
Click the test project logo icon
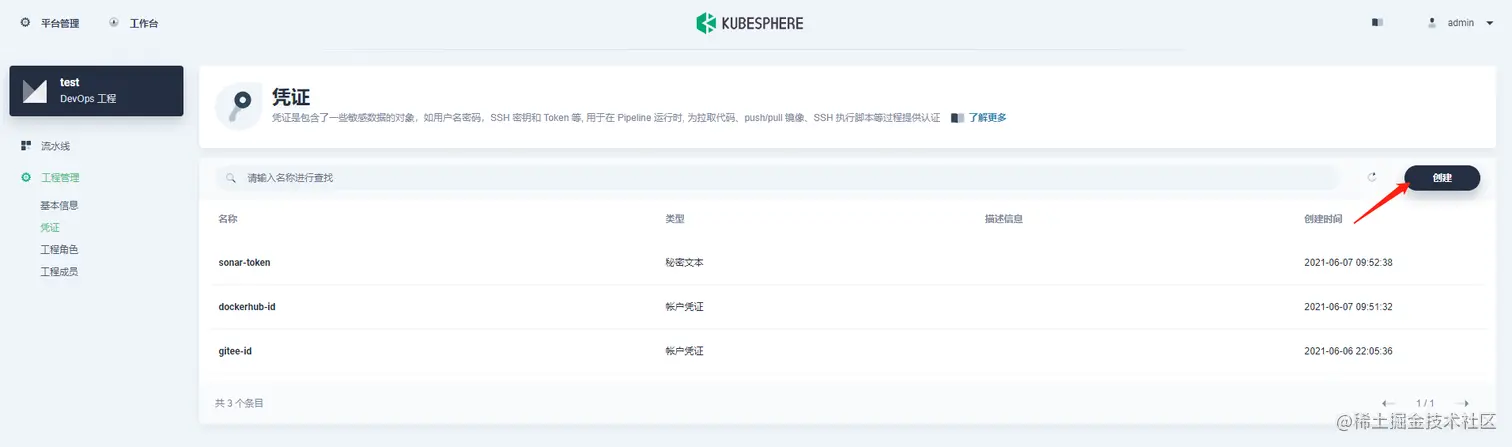click(x=35, y=91)
